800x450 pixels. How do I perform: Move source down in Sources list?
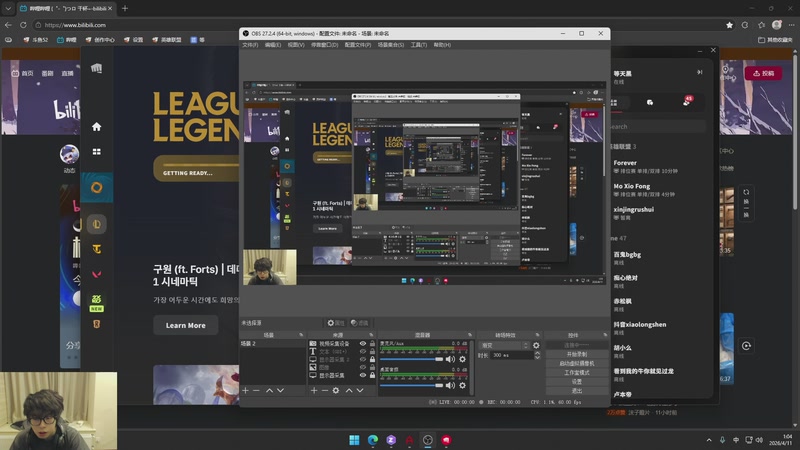point(360,390)
